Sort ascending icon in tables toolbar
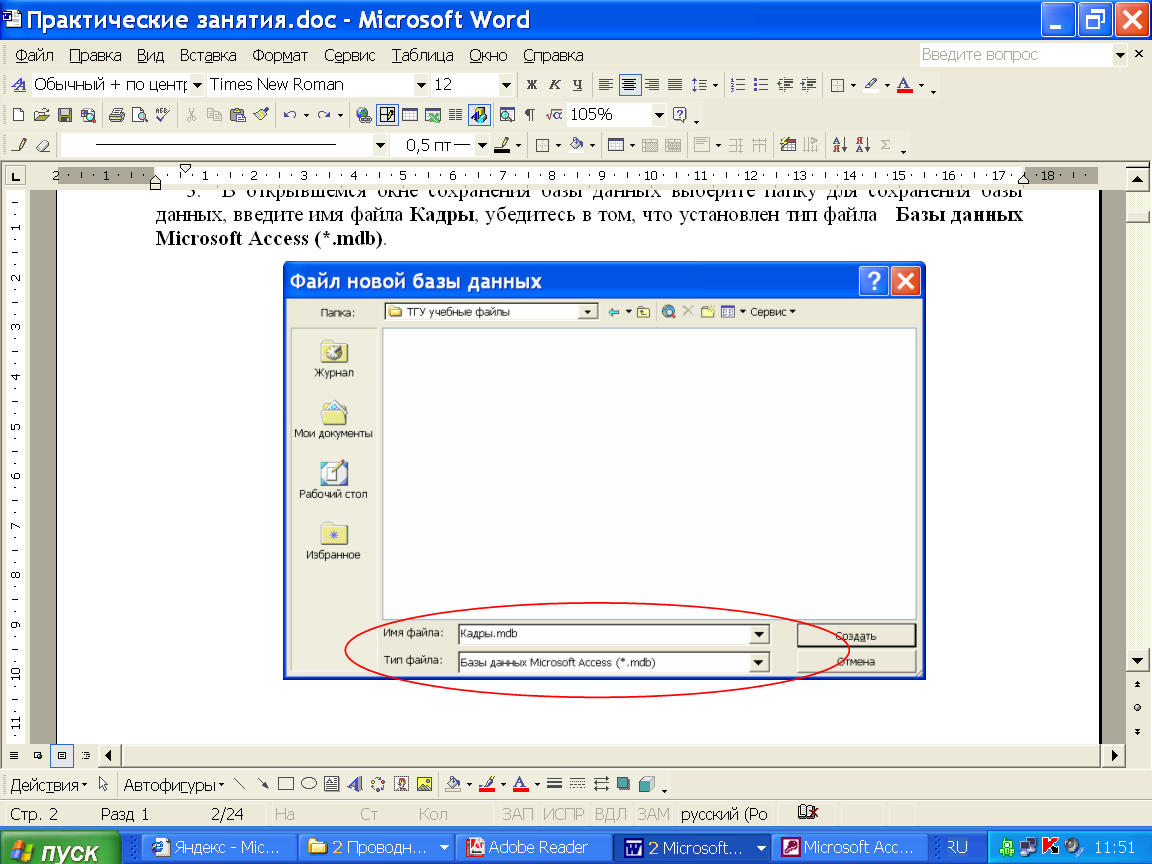 click(840, 145)
